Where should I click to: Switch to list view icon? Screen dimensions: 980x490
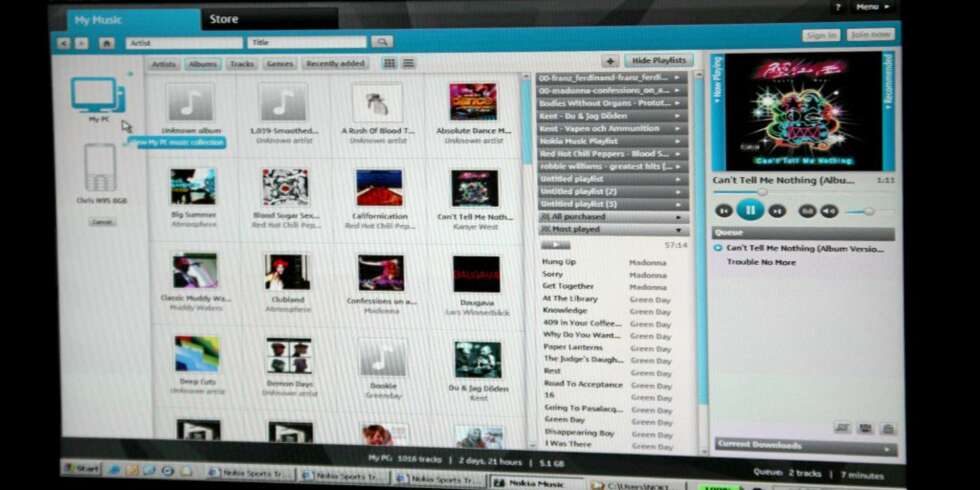[408, 63]
